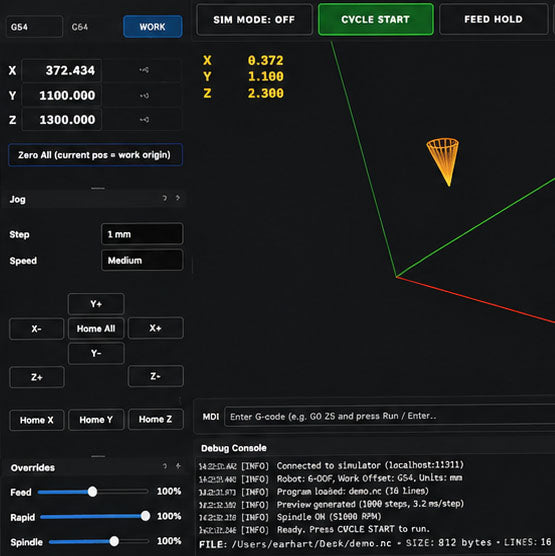
Task: Click the second small icon in the Jog header
Action: (178, 198)
